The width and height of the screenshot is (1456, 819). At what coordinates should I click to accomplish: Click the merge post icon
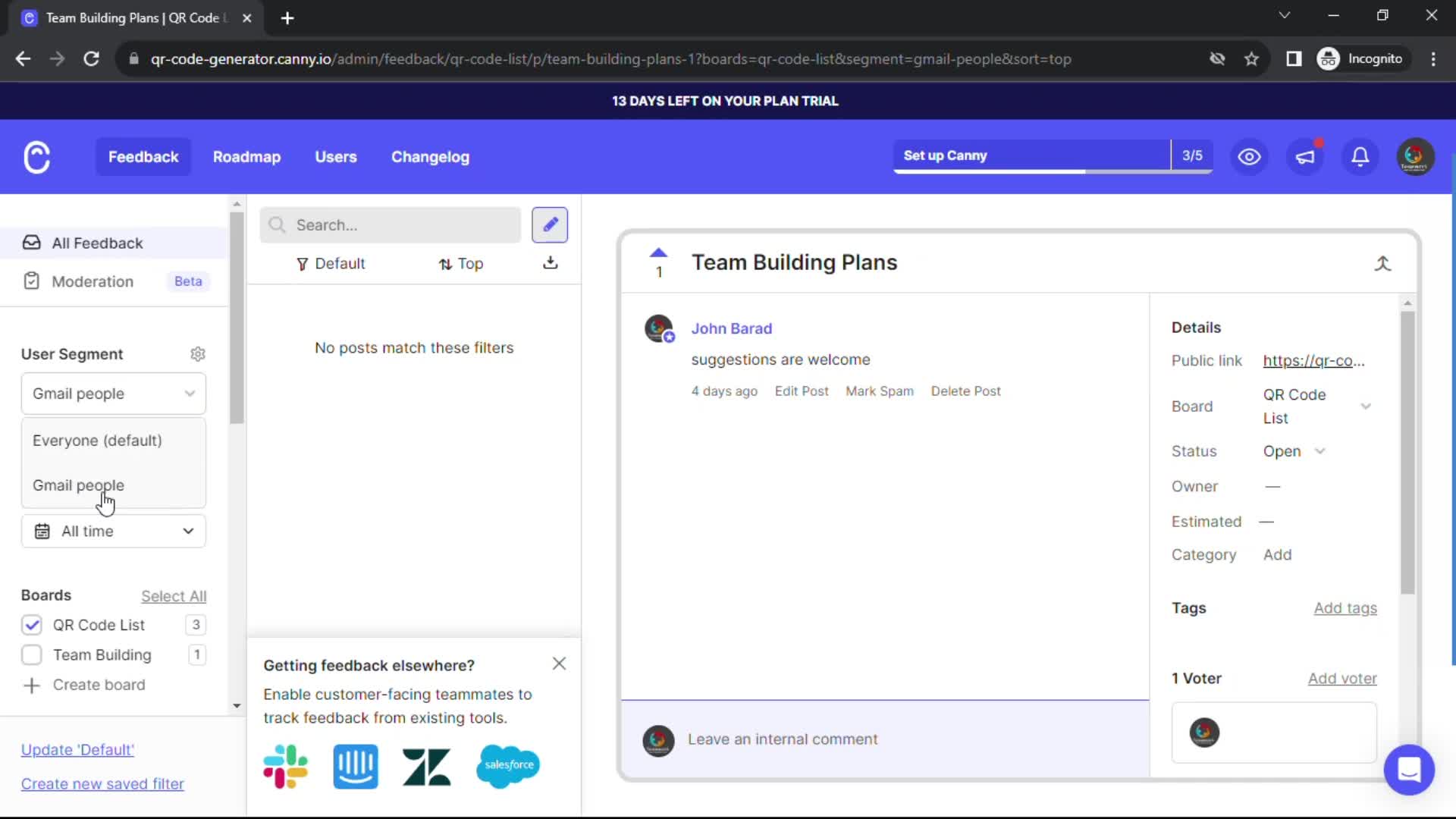coord(1382,263)
